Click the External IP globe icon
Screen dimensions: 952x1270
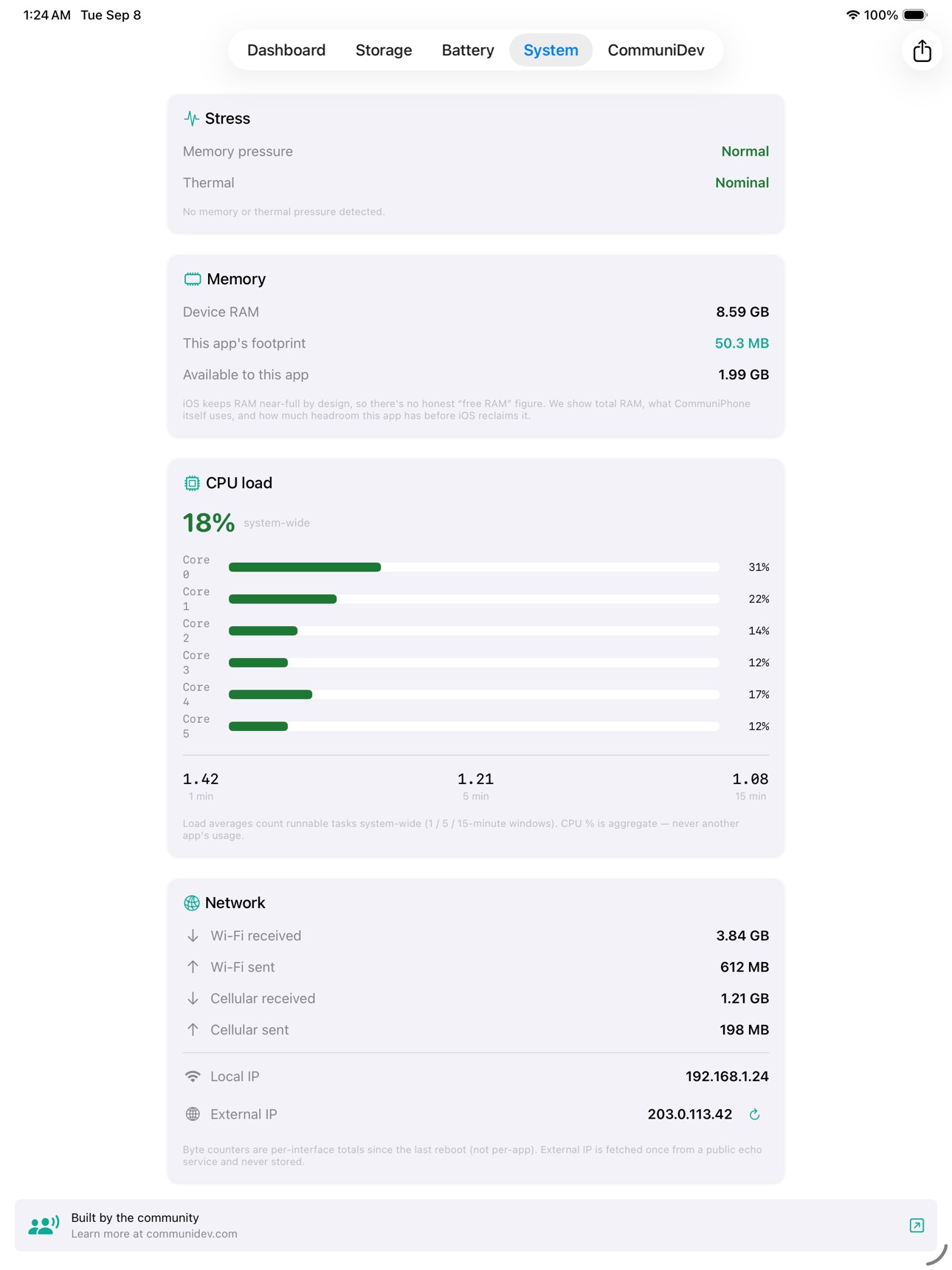193,1114
